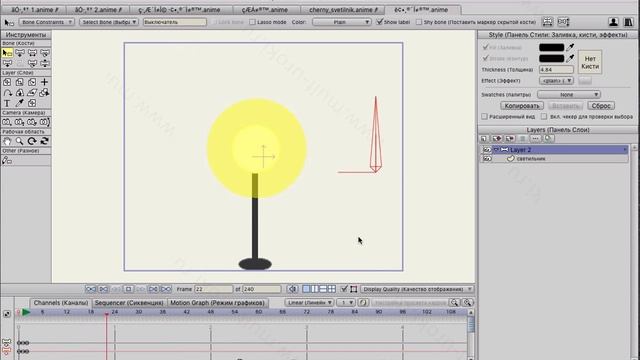Collapse the Layer 2 group triangle
640x360 pixels.
coord(496,150)
